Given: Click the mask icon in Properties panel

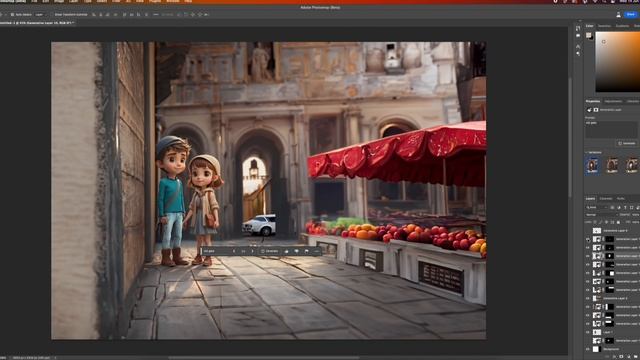Looking at the screenshot, I should click(596, 110).
